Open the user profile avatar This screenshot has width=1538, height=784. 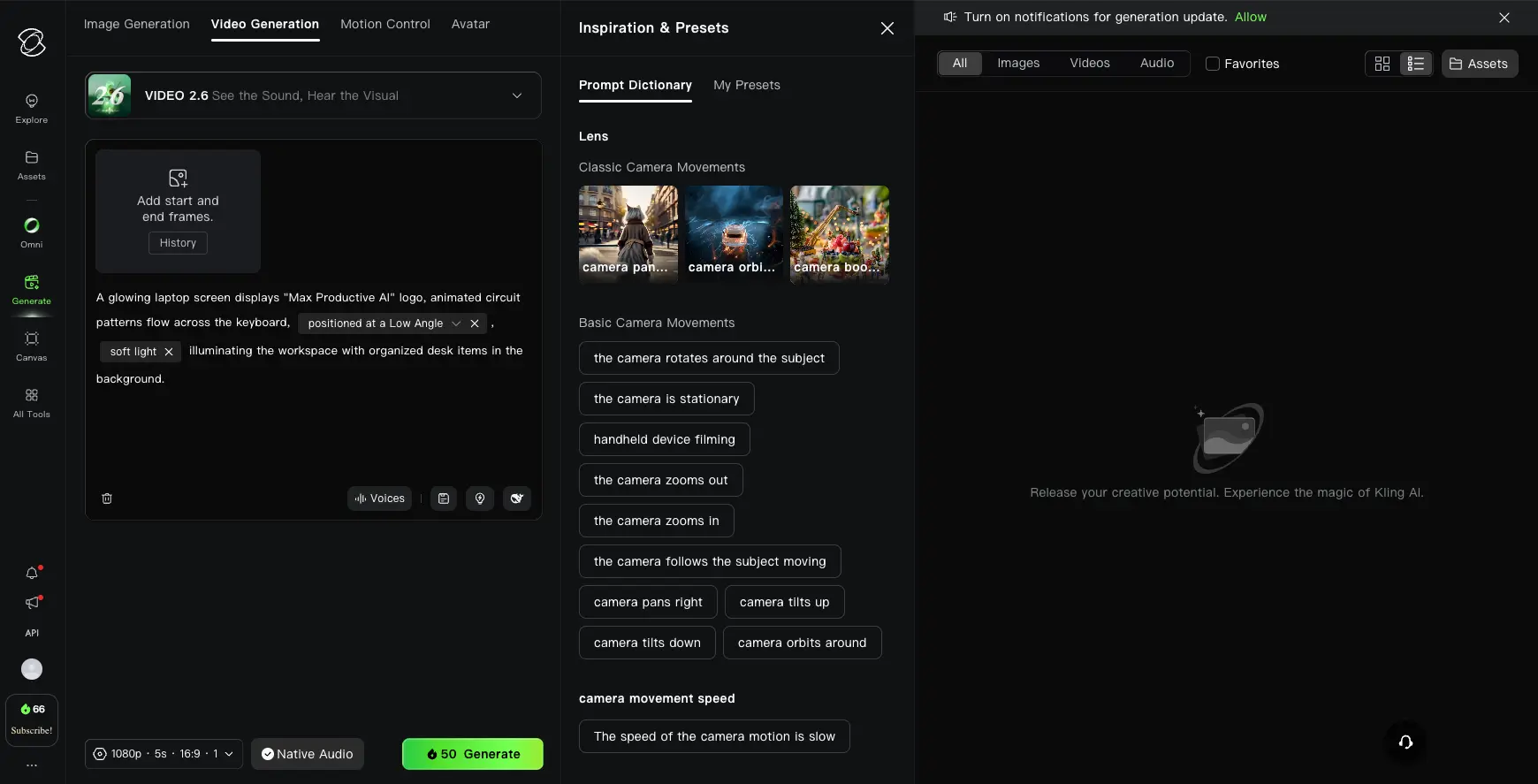coord(32,669)
